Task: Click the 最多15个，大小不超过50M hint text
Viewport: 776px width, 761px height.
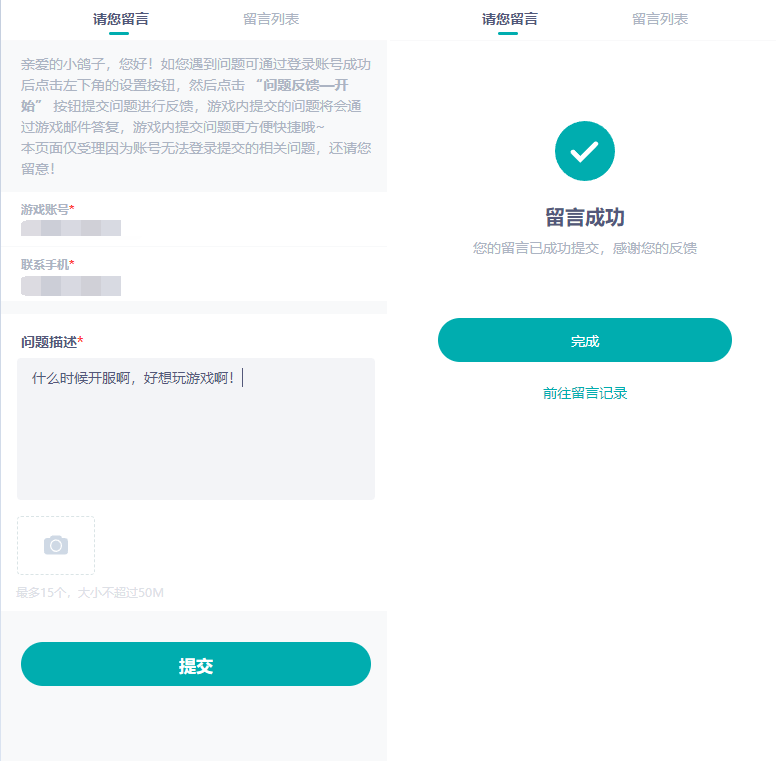Action: [x=90, y=592]
